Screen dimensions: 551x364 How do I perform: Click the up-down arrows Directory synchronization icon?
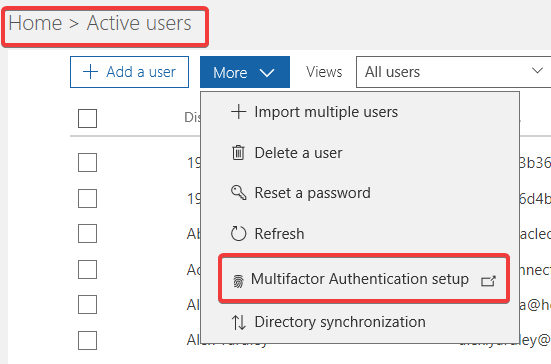pyautogui.click(x=239, y=322)
